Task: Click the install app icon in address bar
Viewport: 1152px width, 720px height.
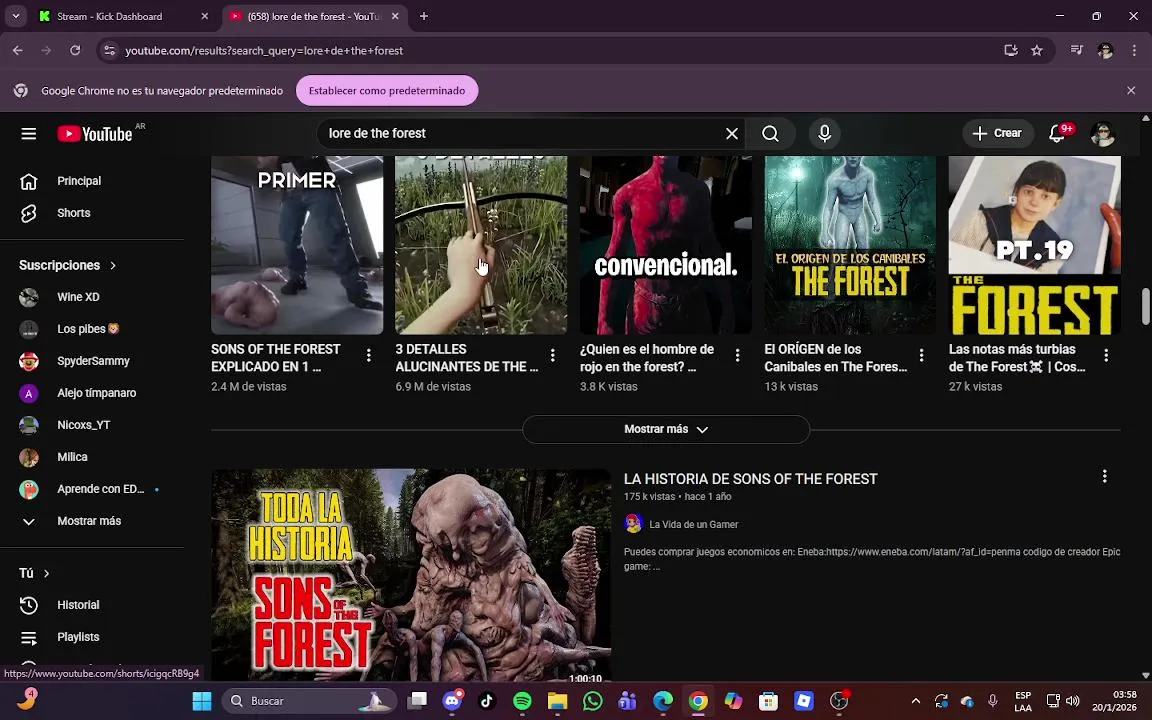Action: [1011, 51]
